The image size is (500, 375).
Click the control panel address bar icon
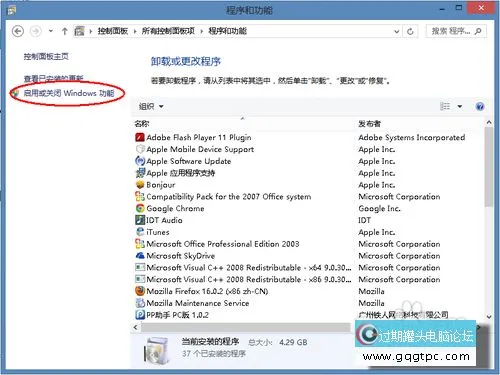(x=79, y=31)
